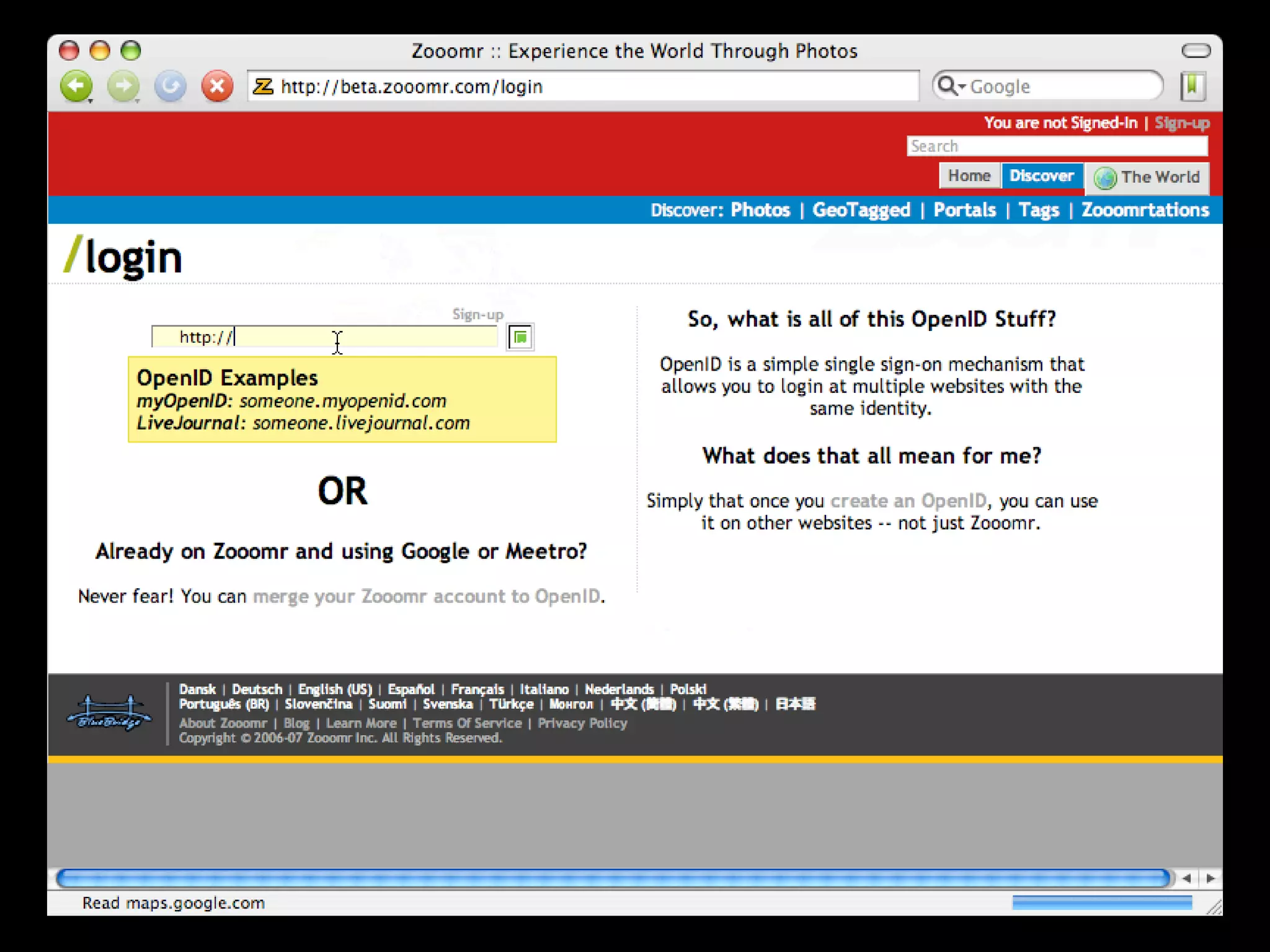Click the scrollbar right arrow
The width and height of the screenshot is (1270, 952).
[x=1210, y=878]
